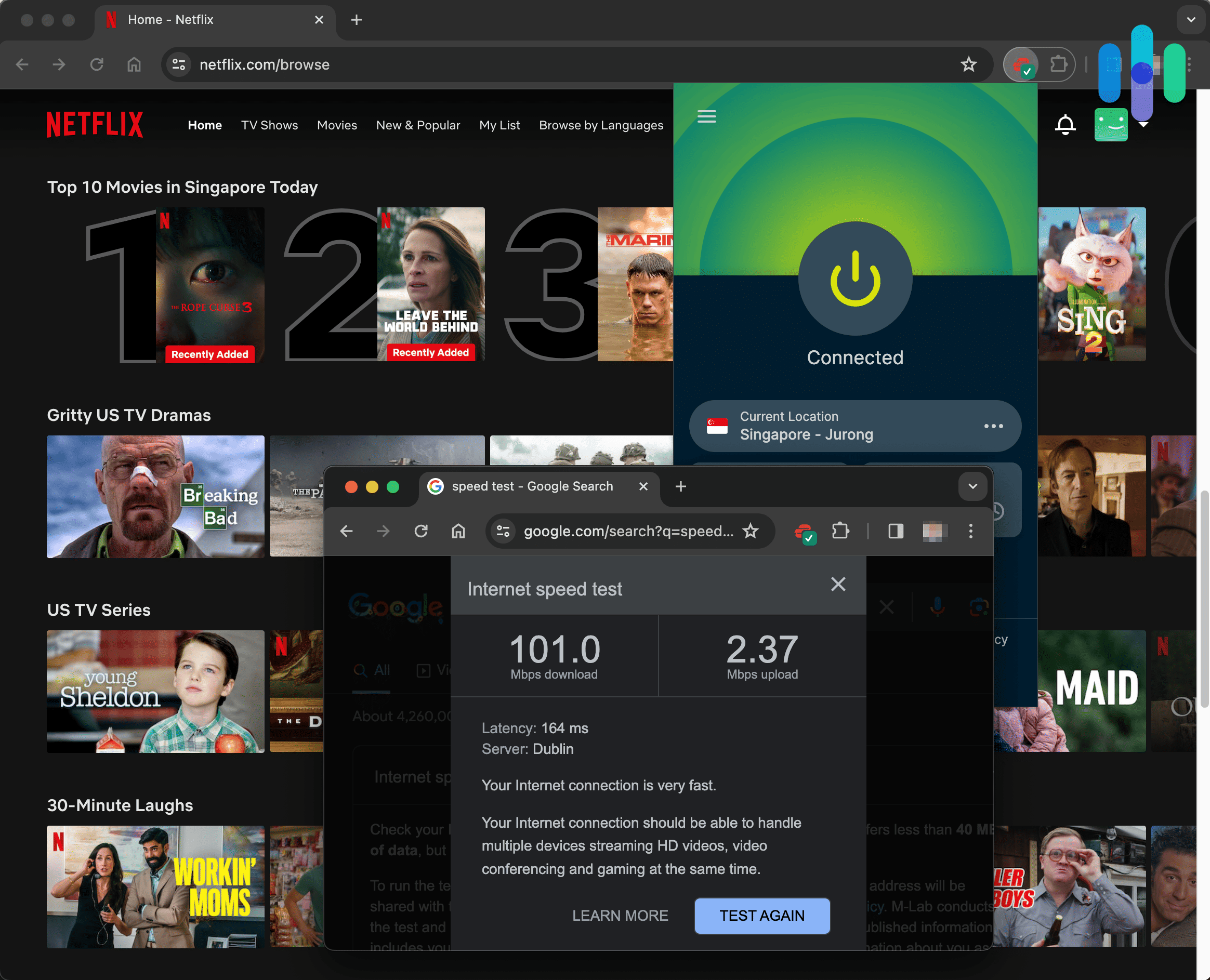1210x980 pixels.
Task: Click the Breaking Bad thumbnail in US TV Series
Action: click(155, 496)
